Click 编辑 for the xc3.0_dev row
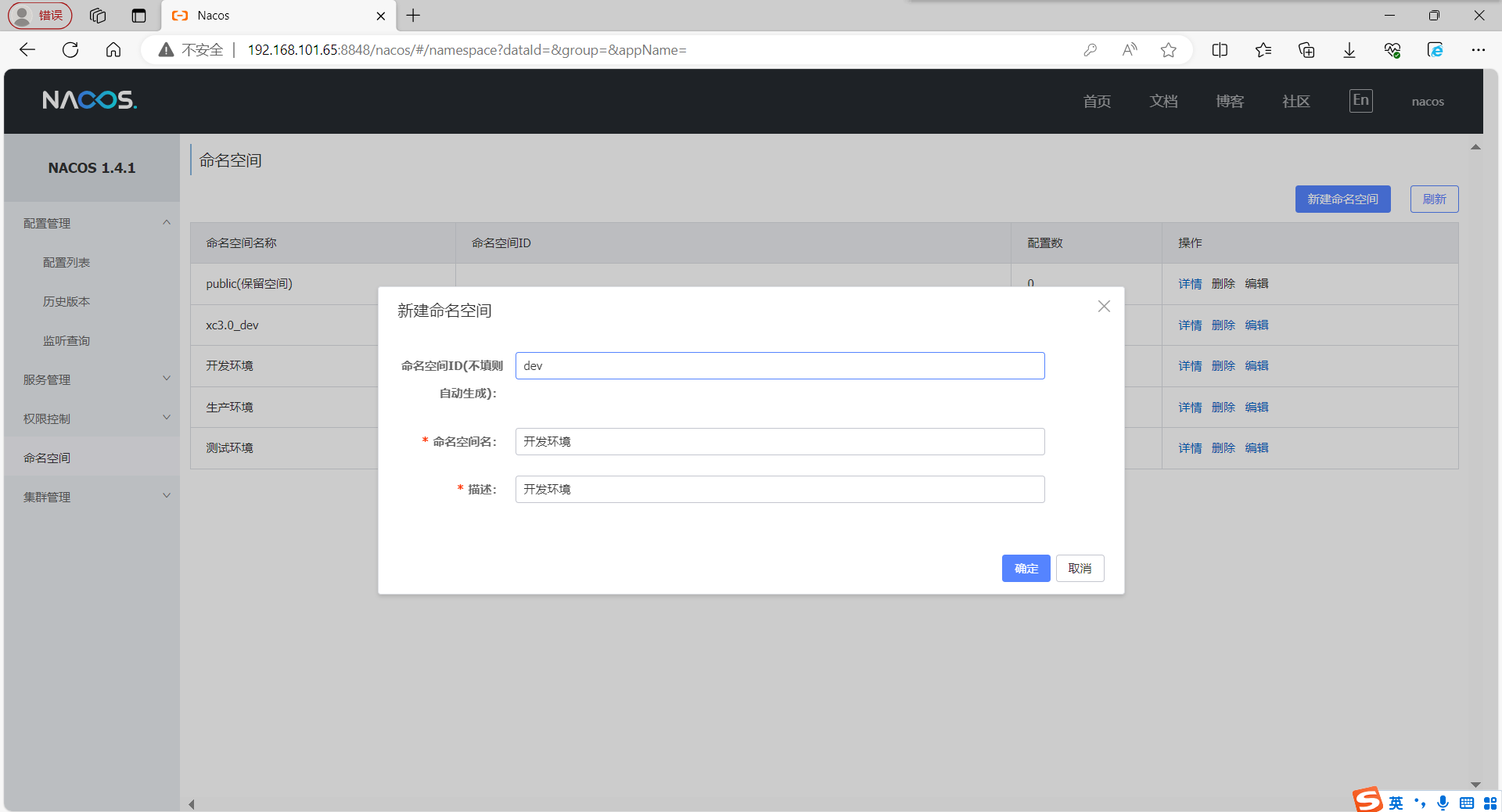1502x812 pixels. 1256,325
